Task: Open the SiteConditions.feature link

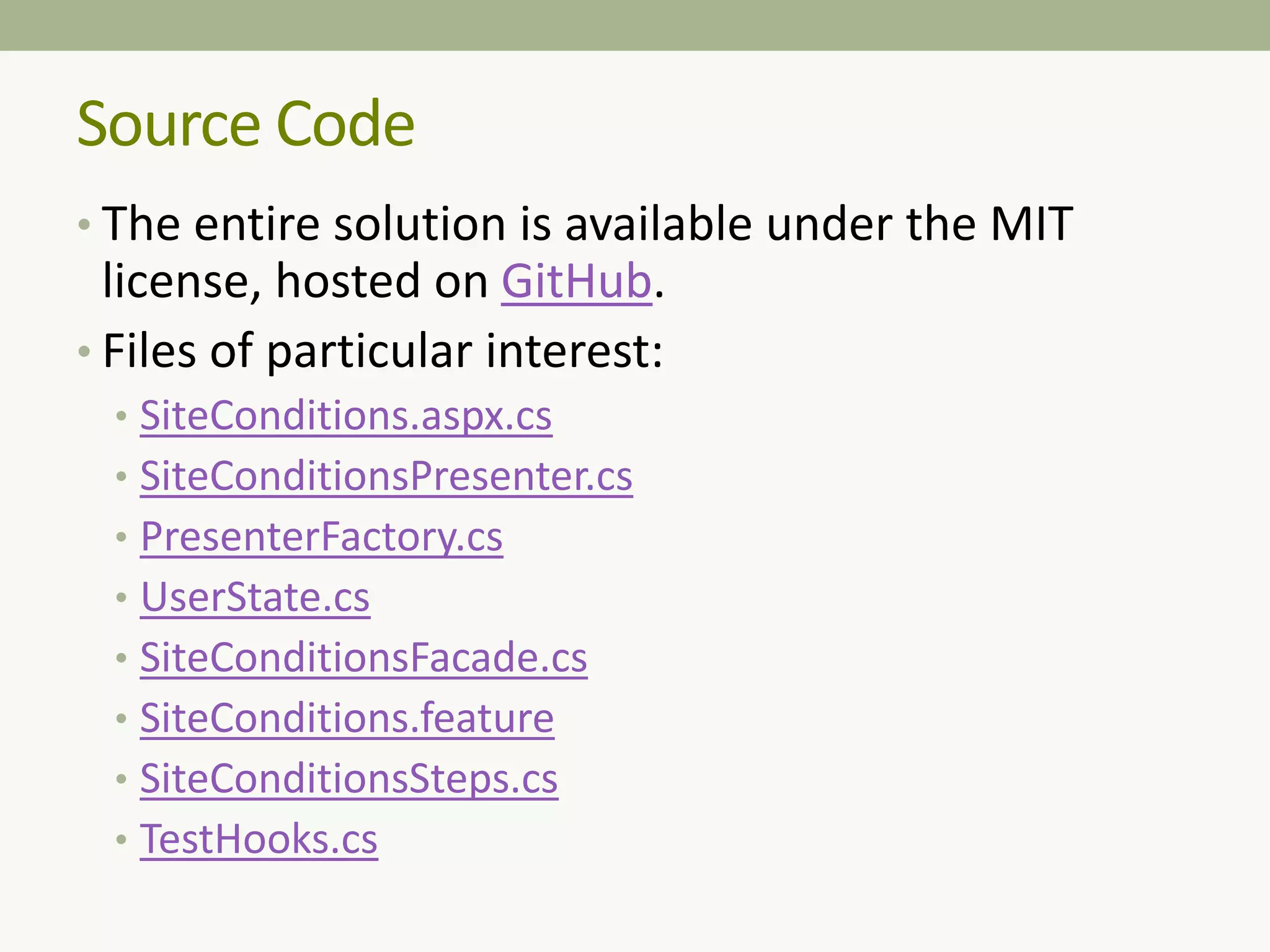Action: point(347,718)
